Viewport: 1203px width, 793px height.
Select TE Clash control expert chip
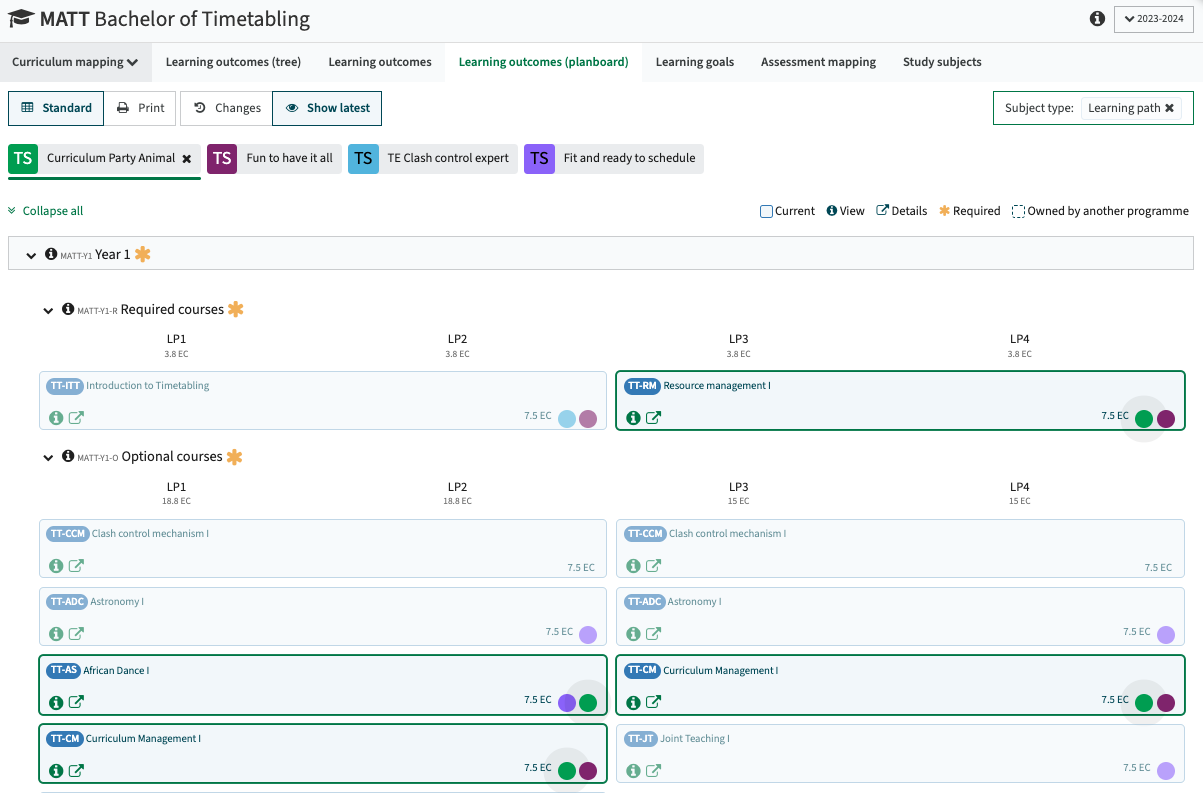(x=433, y=158)
